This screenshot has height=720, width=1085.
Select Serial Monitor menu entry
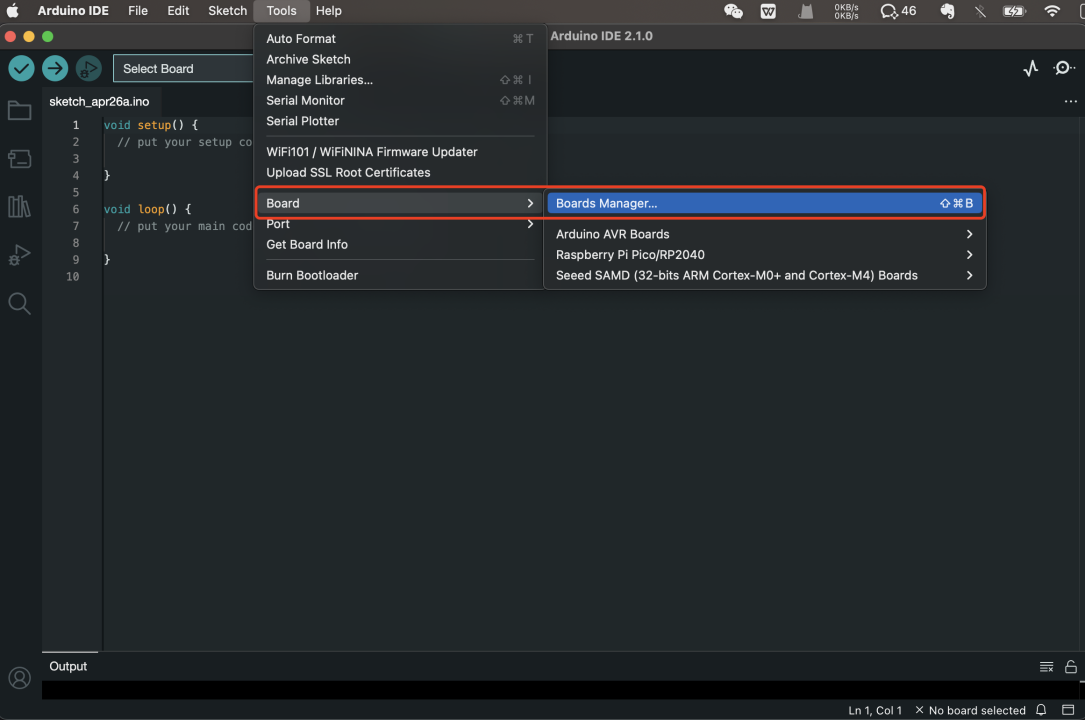click(400, 101)
